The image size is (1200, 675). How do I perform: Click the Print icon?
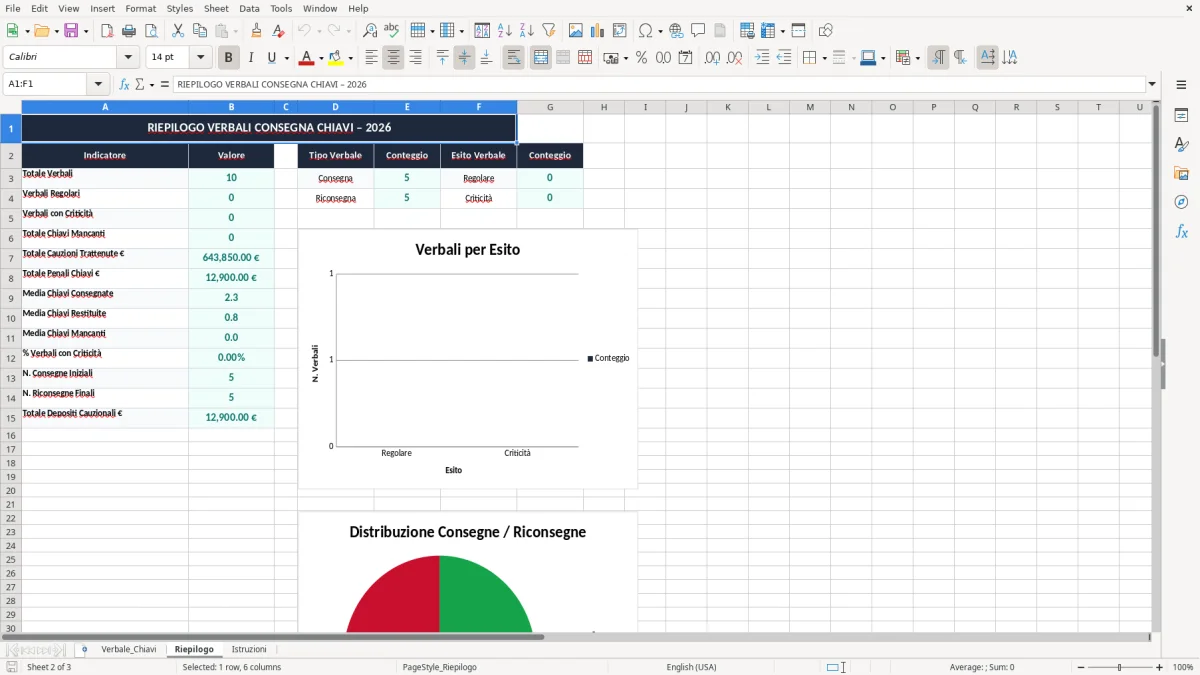[x=129, y=31]
